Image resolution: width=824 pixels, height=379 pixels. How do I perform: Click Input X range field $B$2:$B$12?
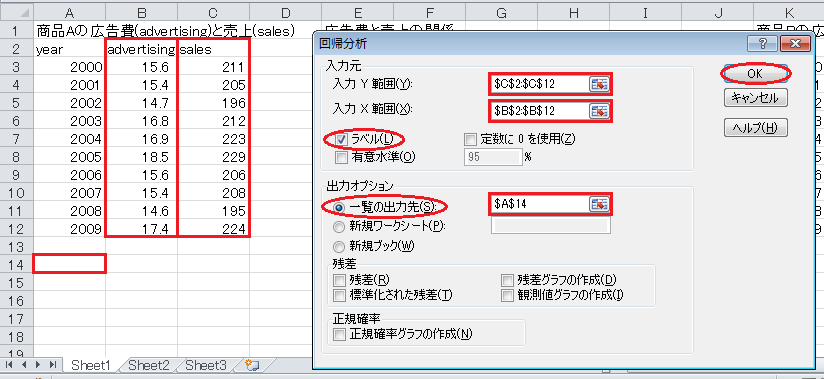[x=539, y=110]
